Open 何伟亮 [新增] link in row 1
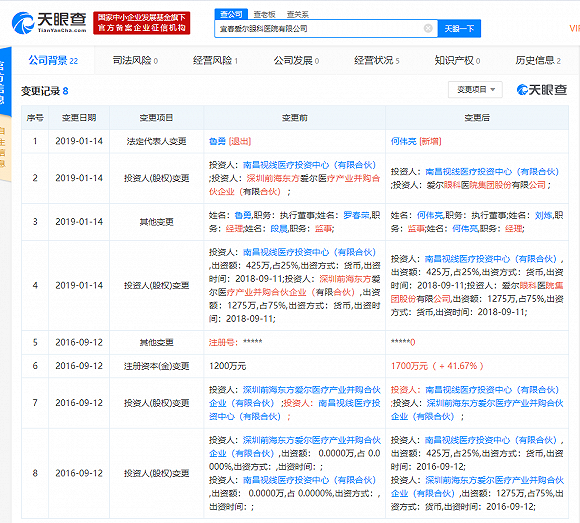Viewport: 580px width, 523px height. click(416, 141)
